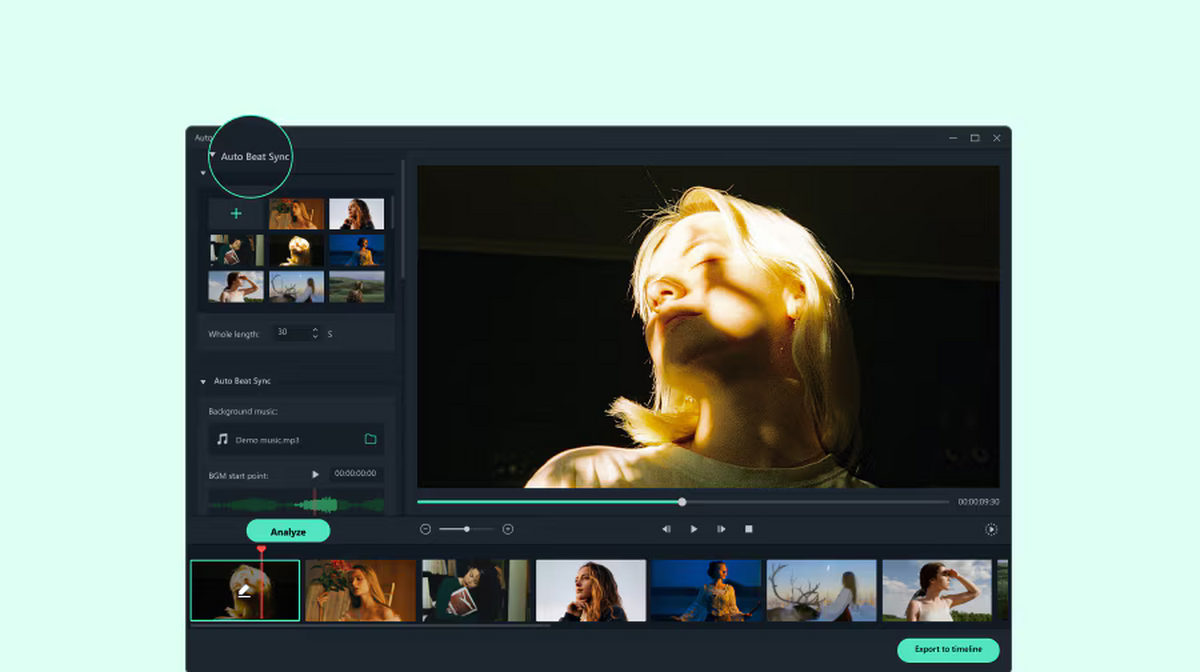Screen dimensions: 1200x672
Task: Click the Export to timeline button
Action: click(948, 650)
